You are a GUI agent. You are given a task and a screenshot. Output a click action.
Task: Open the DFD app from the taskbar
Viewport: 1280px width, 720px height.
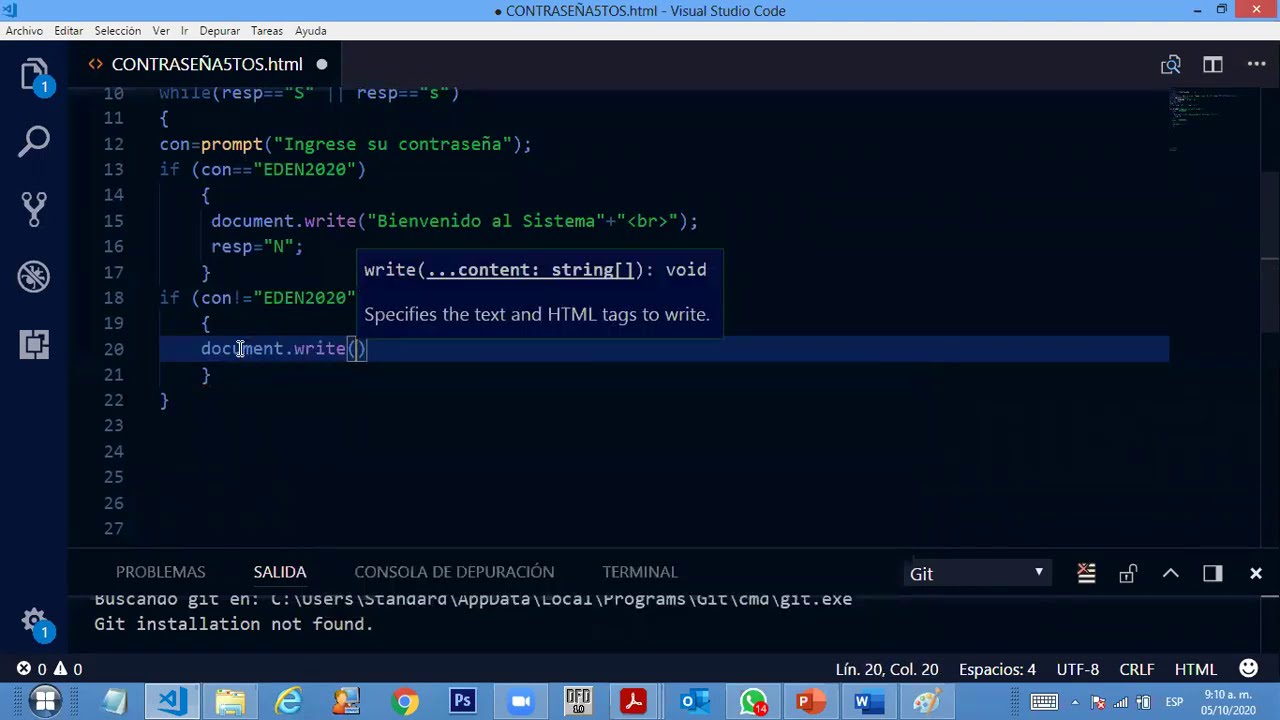pyautogui.click(x=578, y=701)
